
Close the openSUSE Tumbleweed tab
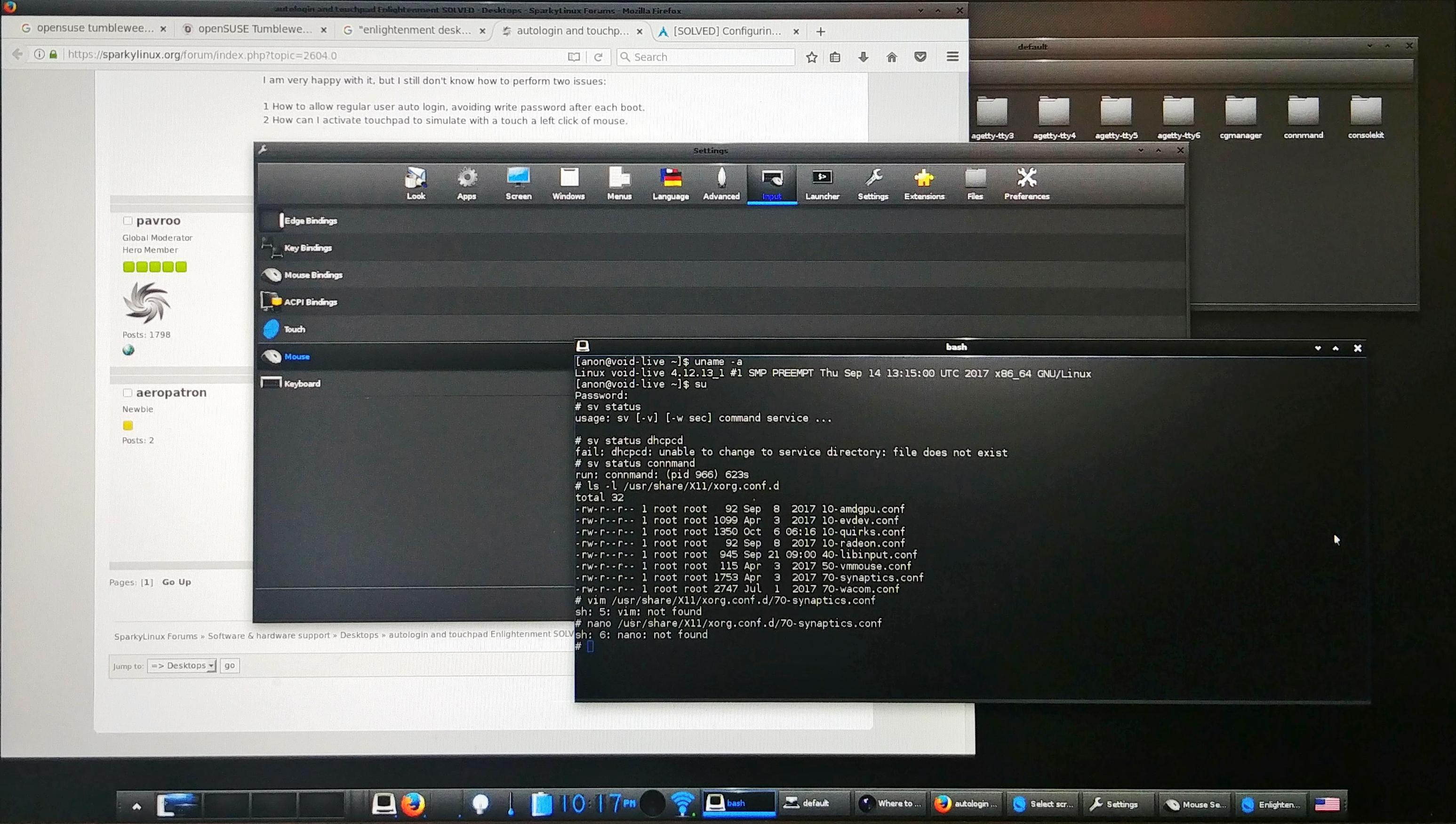pos(324,30)
